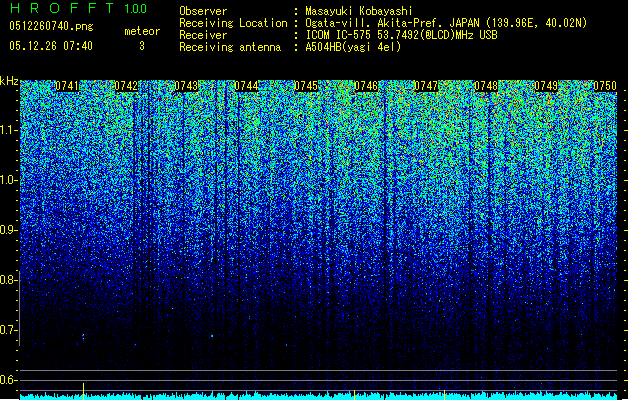Click the 0745 time label
The height and width of the screenshot is (400, 629).
(x=306, y=86)
